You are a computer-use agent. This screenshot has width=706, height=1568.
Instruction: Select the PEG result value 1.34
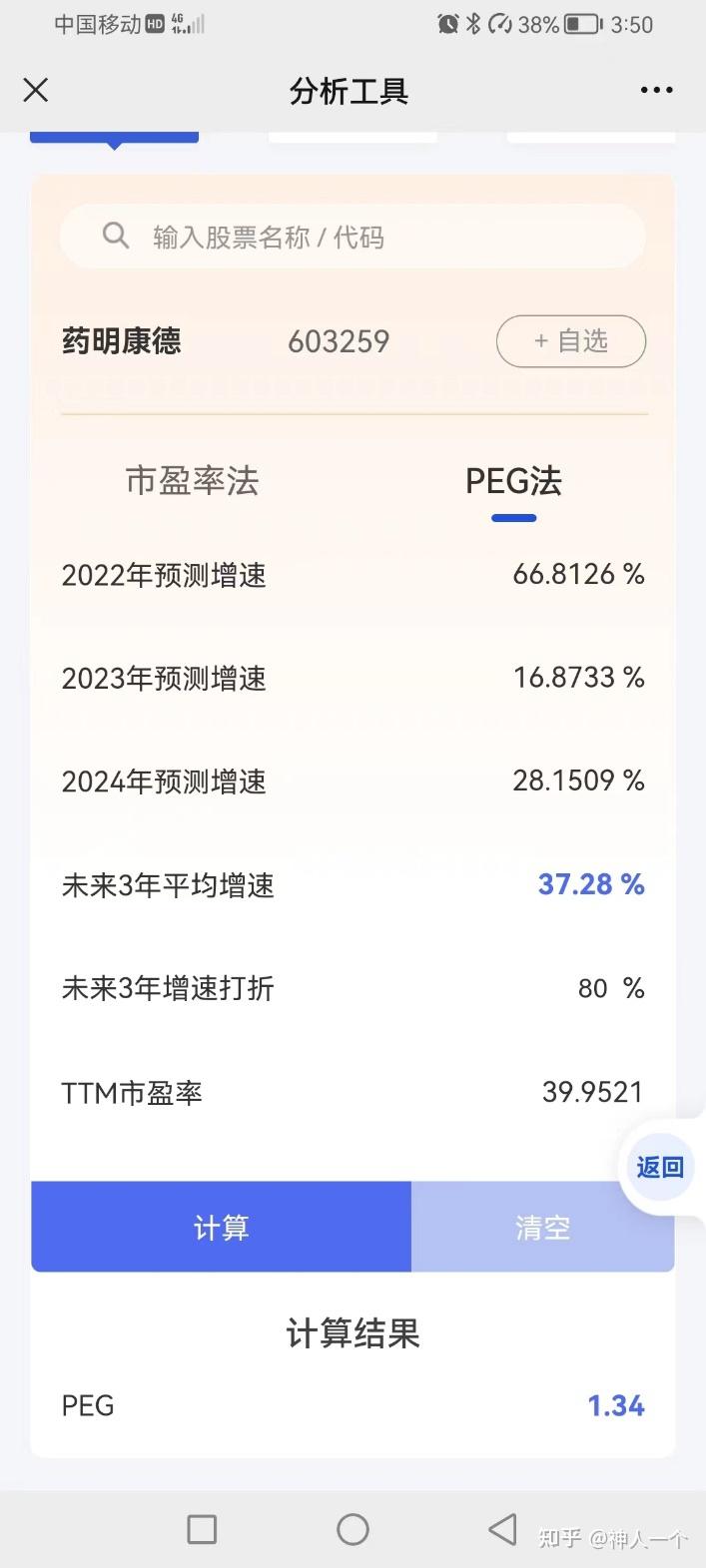point(616,1404)
